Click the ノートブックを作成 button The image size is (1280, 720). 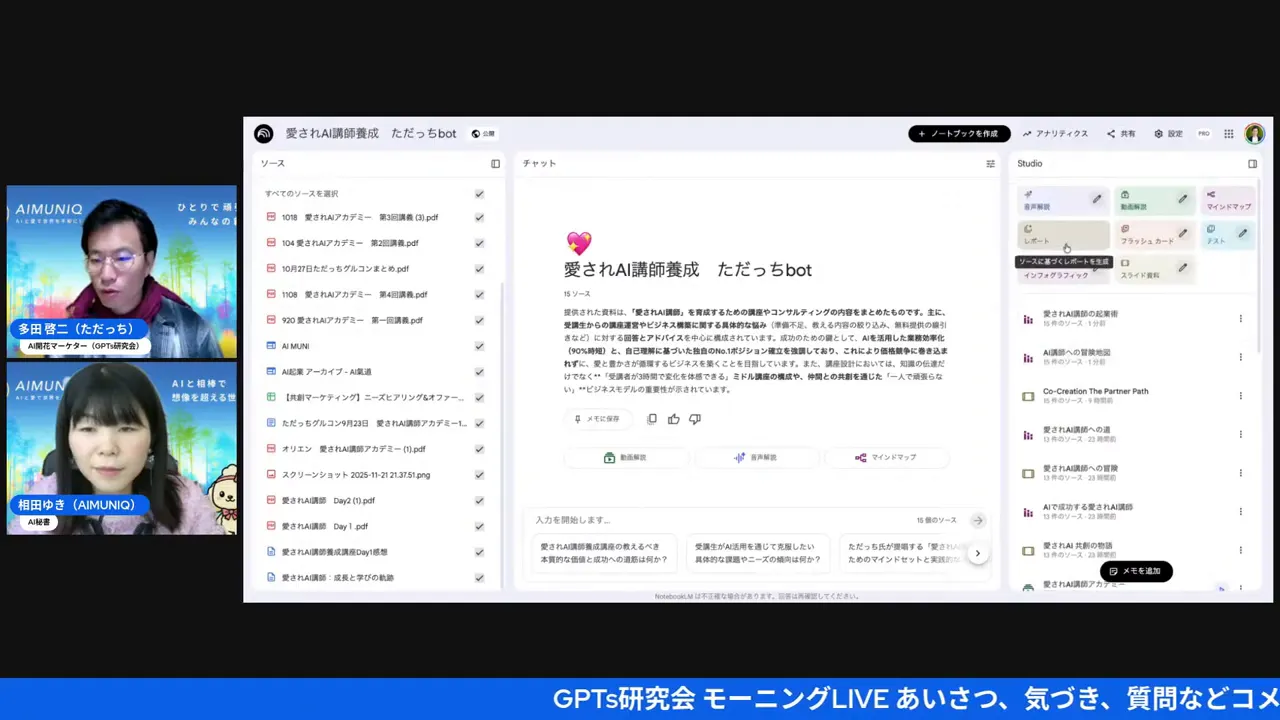(959, 133)
